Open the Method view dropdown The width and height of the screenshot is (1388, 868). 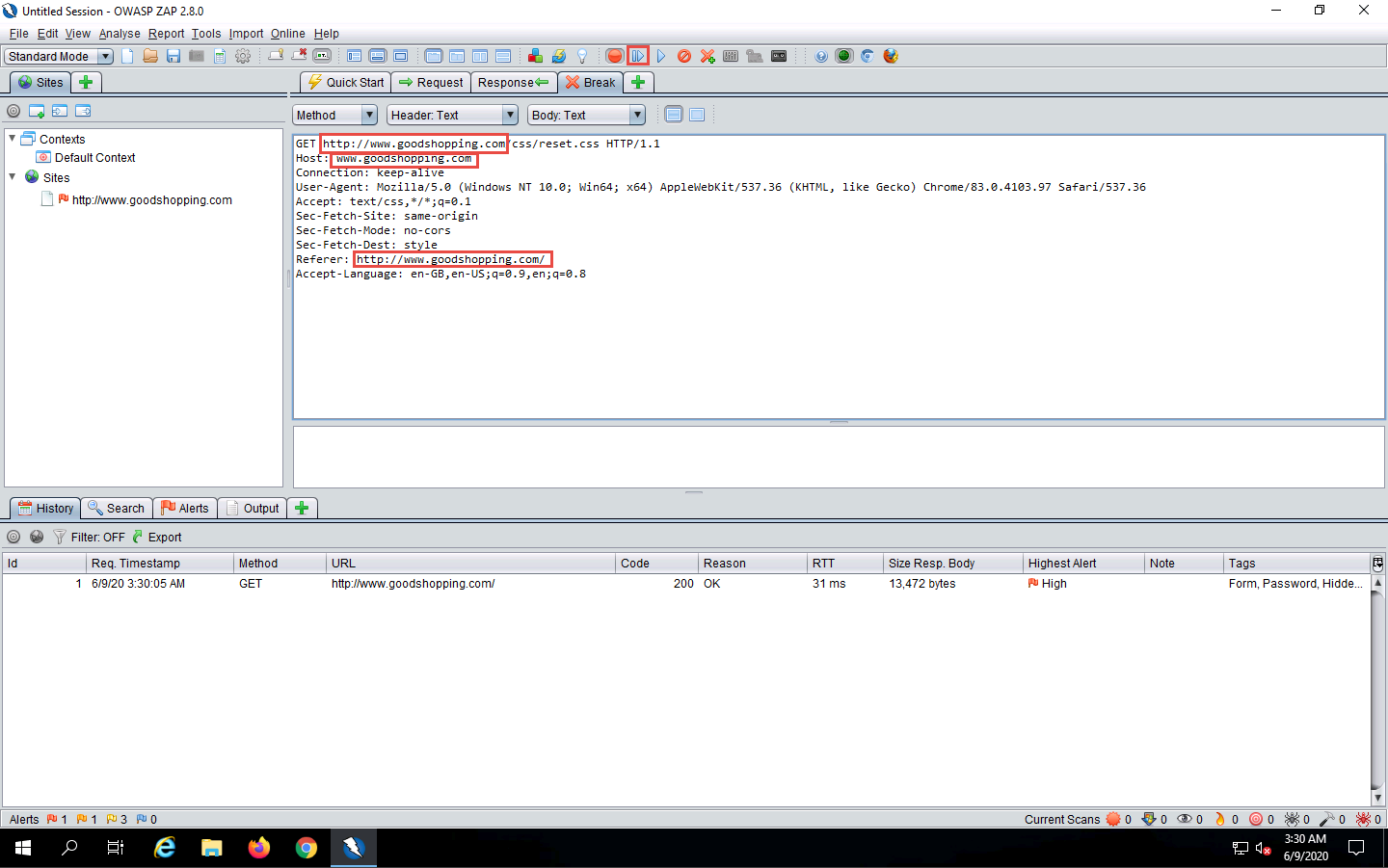point(334,115)
